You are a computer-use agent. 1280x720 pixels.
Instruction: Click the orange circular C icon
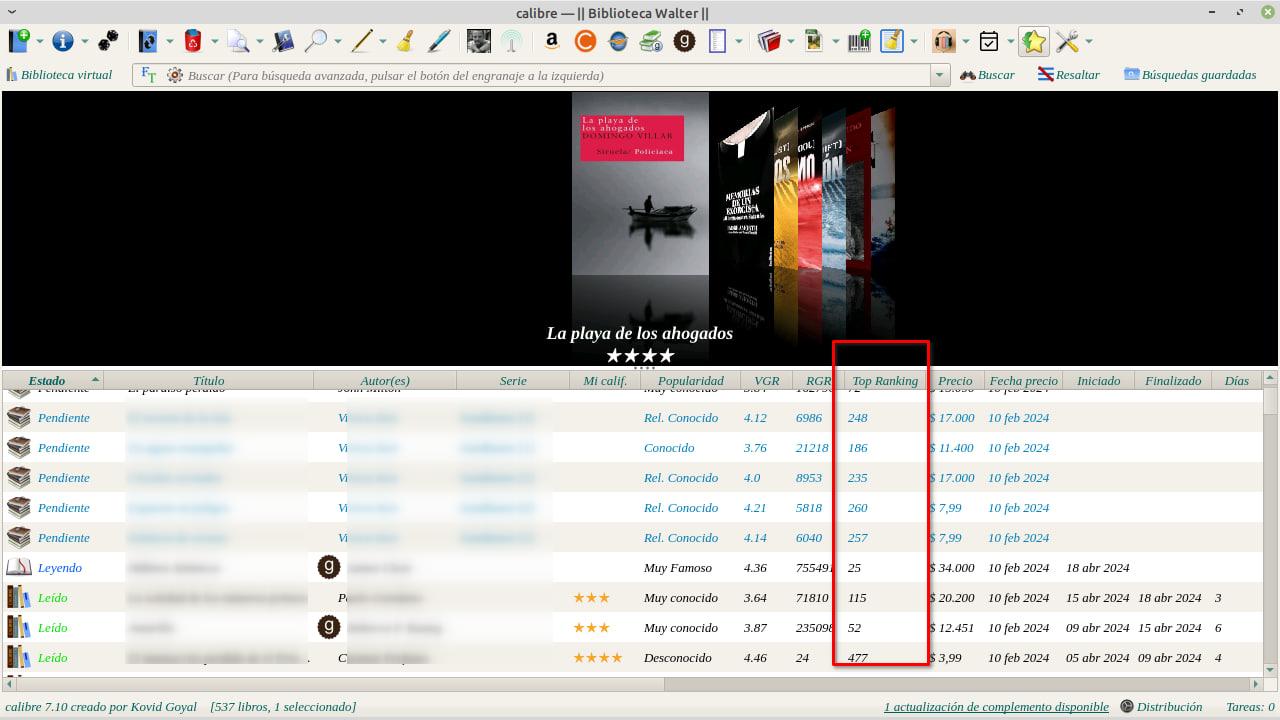pyautogui.click(x=585, y=41)
